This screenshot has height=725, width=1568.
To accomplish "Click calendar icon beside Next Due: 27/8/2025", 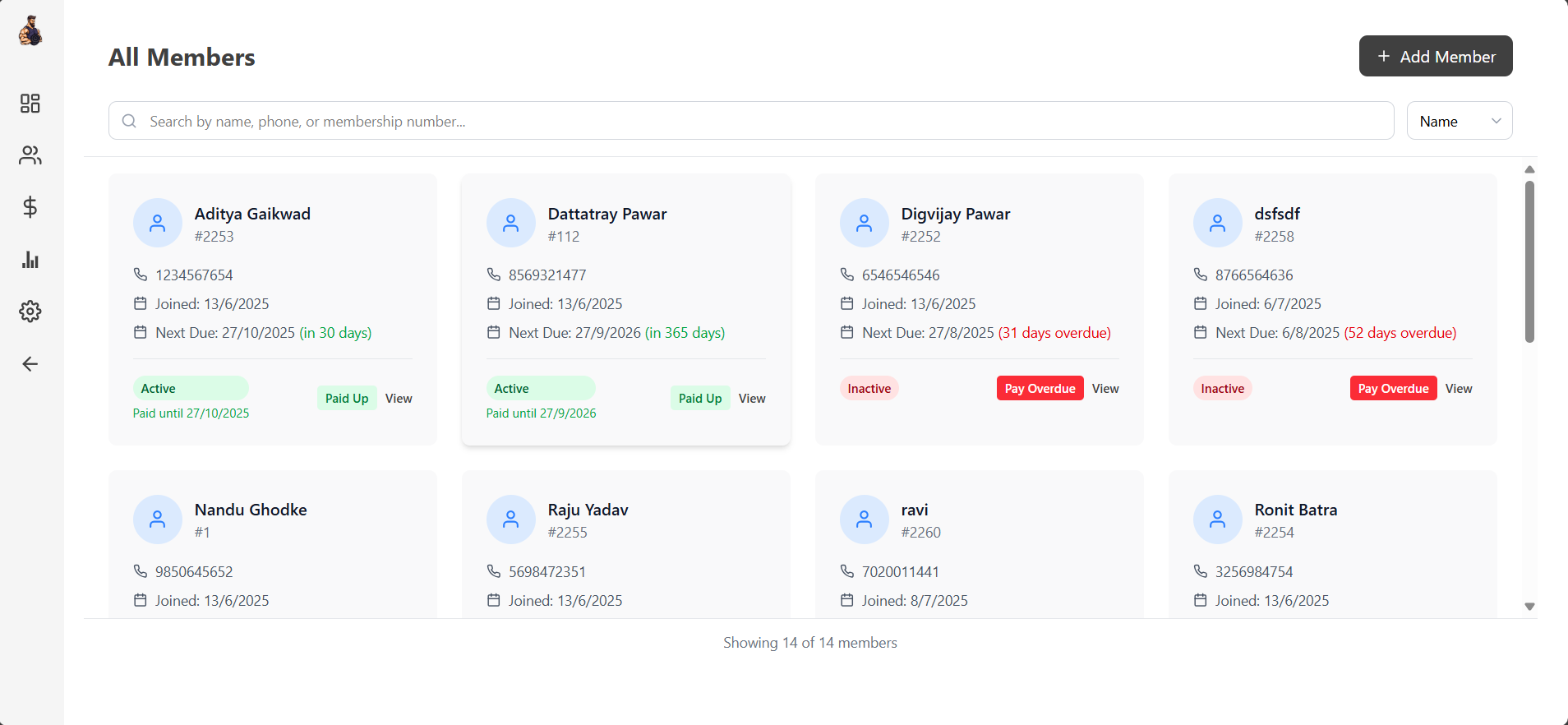I will [x=847, y=332].
